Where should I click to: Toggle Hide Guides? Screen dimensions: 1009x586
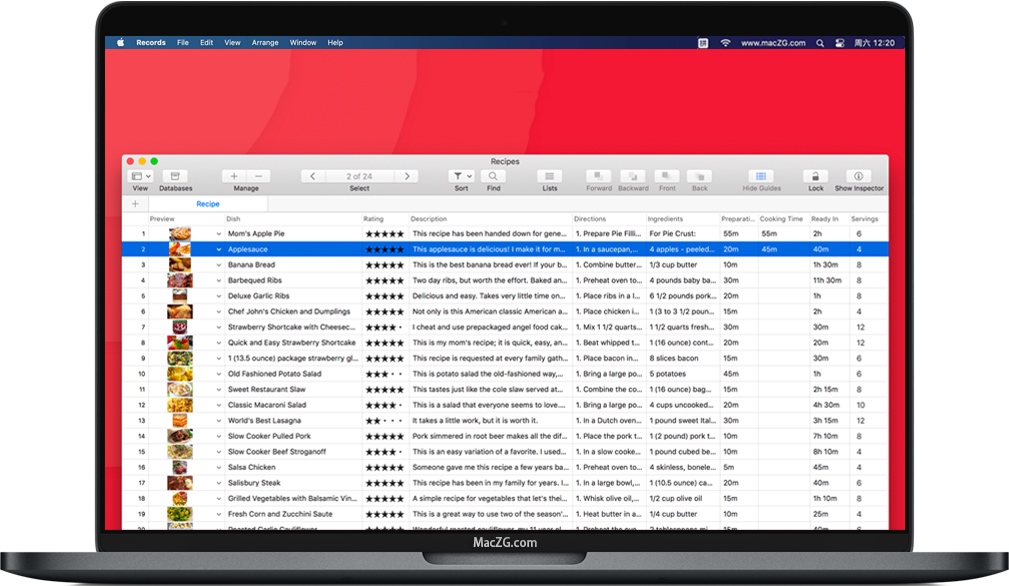(x=761, y=174)
